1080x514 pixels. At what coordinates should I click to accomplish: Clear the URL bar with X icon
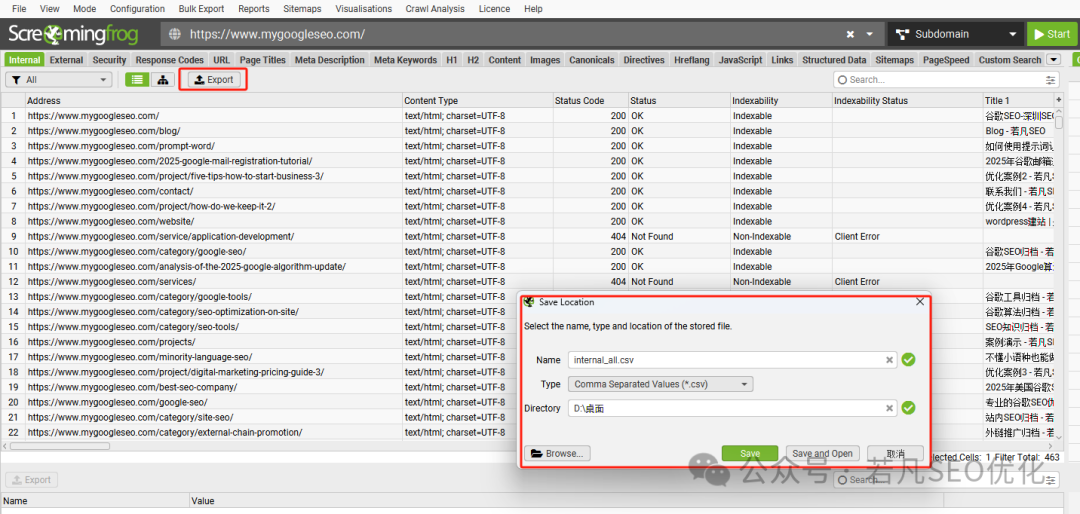tap(851, 34)
